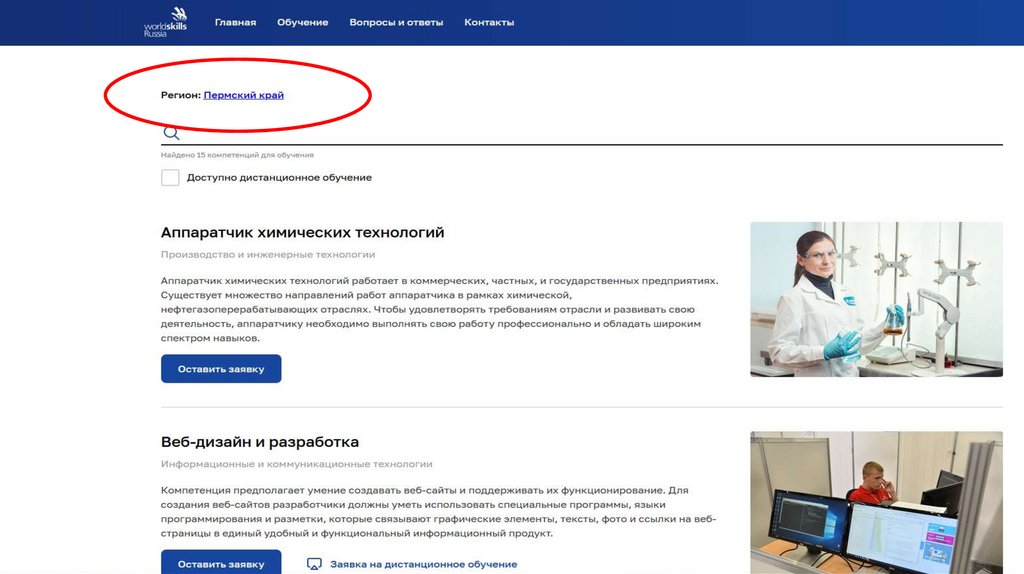
Task: Navigate to Контакты
Action: click(489, 22)
